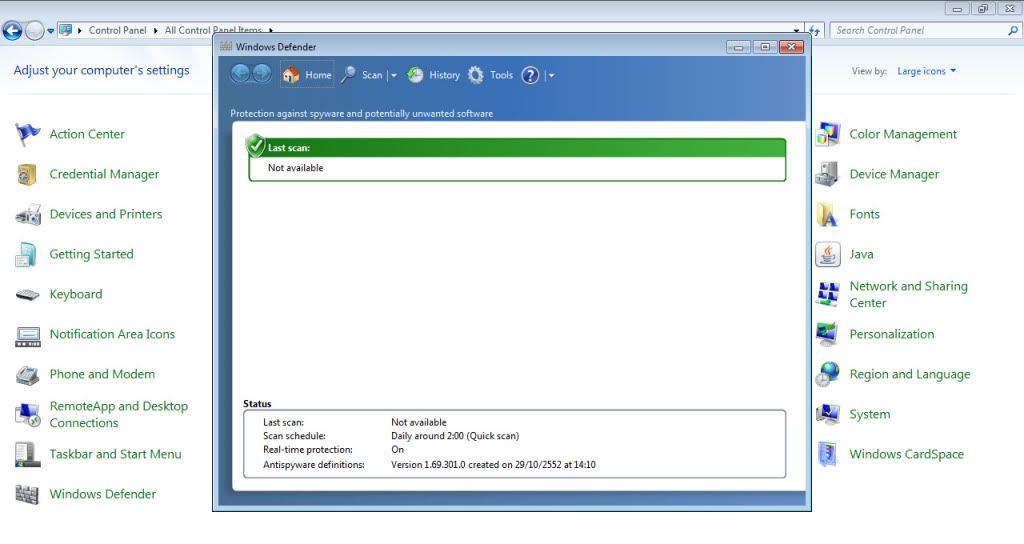
Task: Open the Windows CardSpace link
Action: click(906, 455)
